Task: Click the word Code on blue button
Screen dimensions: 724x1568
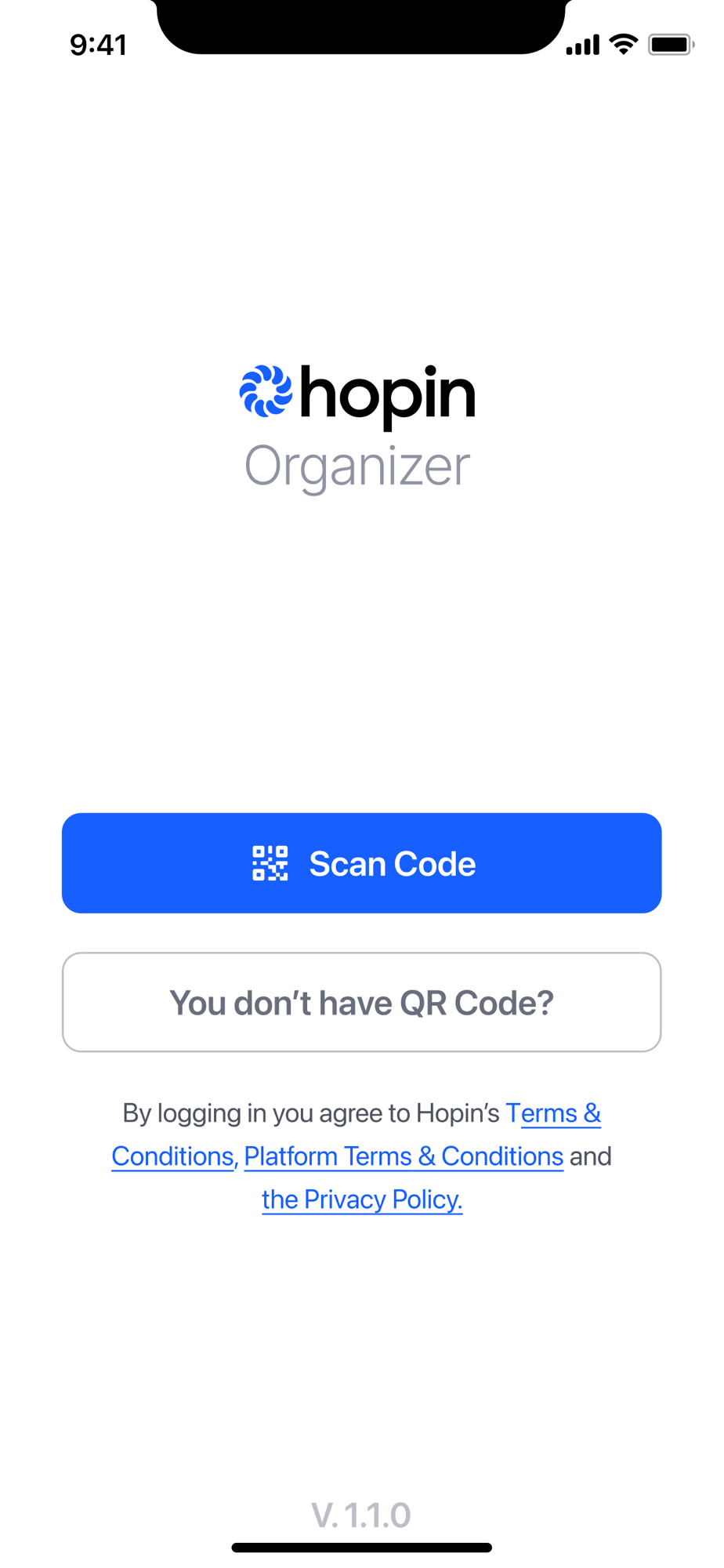Action: click(x=434, y=863)
